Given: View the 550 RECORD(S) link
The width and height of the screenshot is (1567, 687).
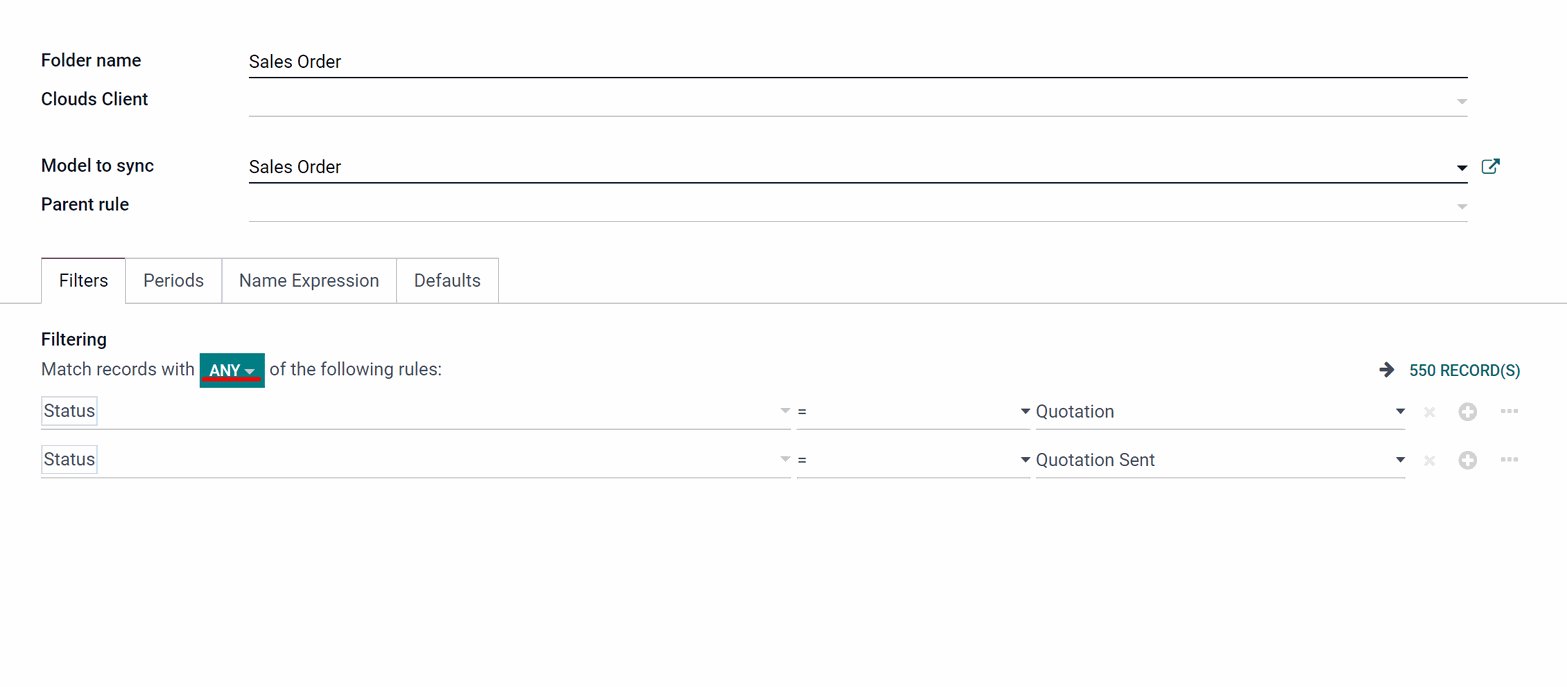Looking at the screenshot, I should tap(1465, 371).
